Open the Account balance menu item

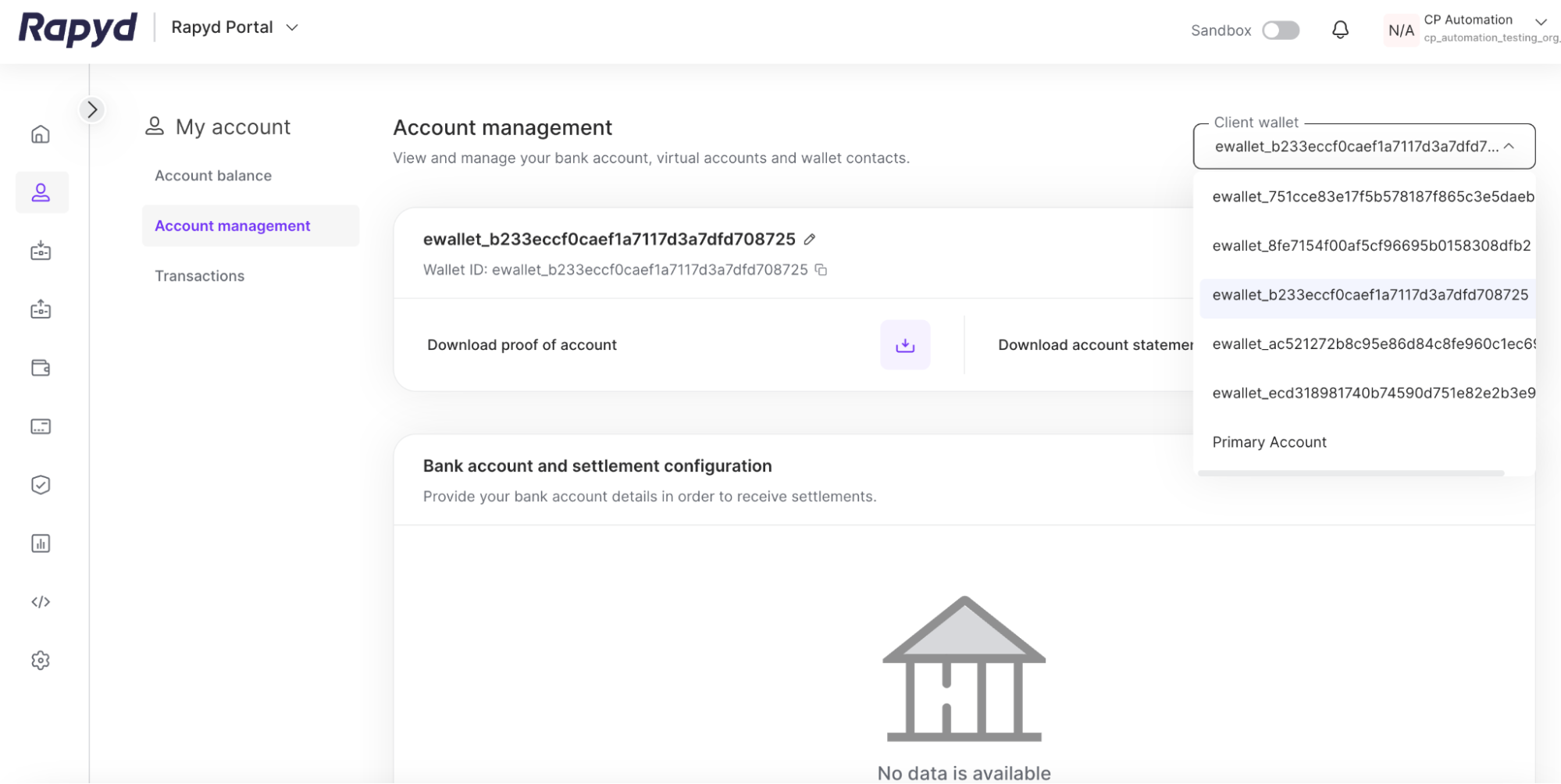(213, 176)
